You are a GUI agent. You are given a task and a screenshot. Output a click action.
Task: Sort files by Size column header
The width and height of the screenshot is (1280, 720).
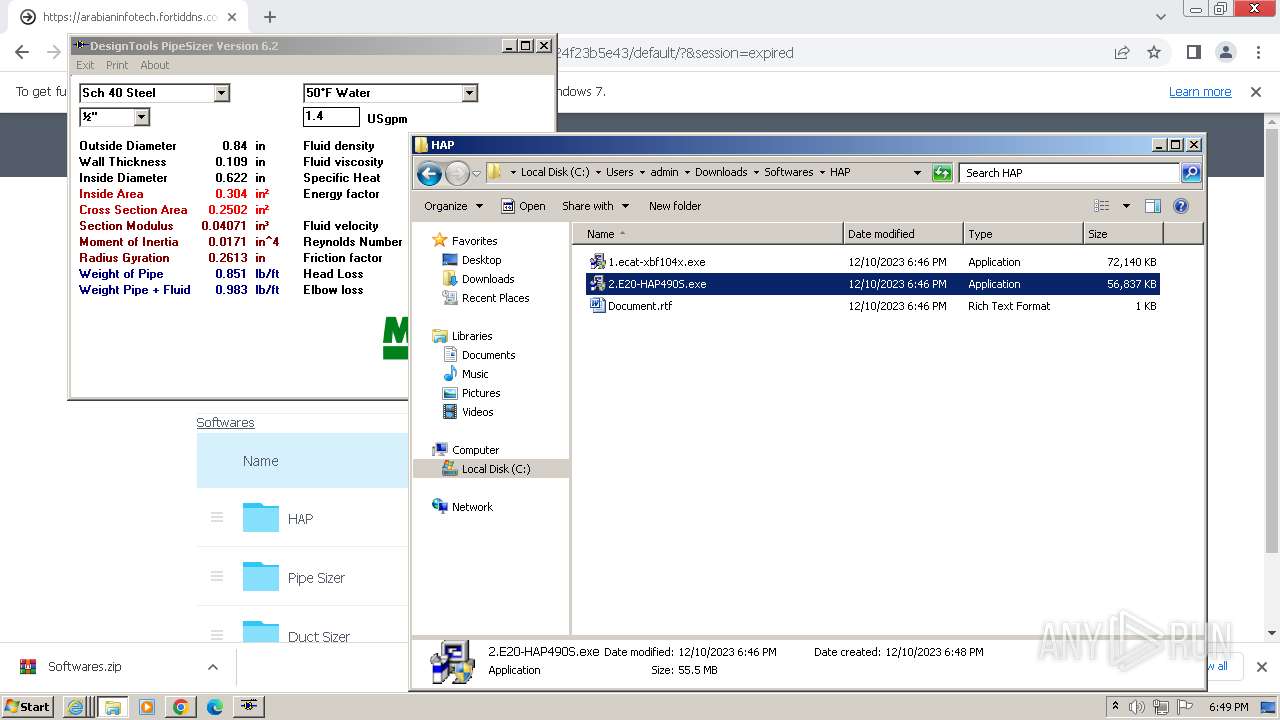coord(1123,234)
